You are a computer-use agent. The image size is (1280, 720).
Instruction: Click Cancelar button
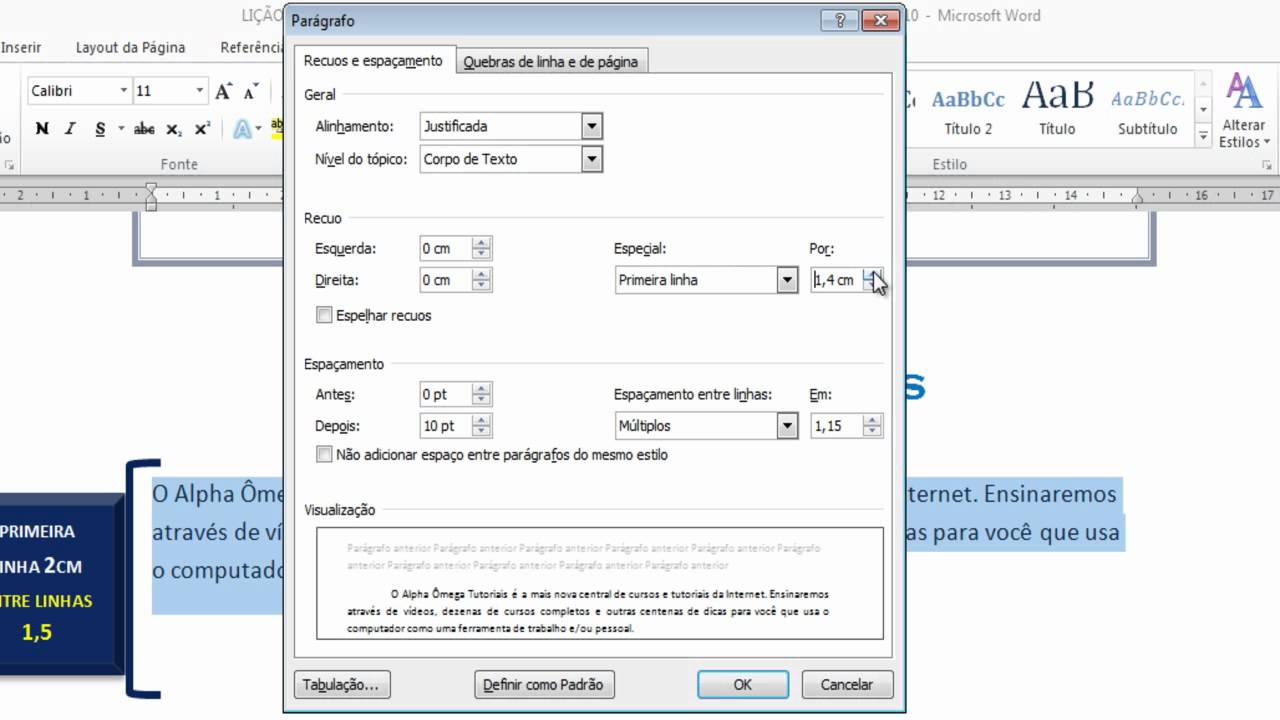846,685
